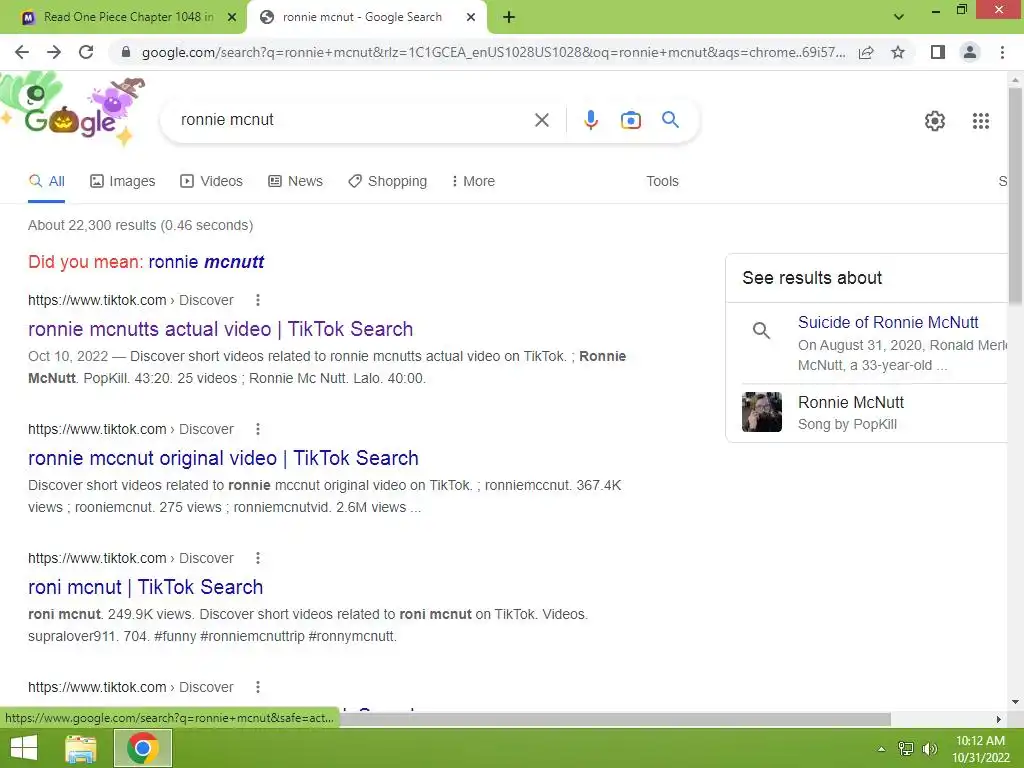Click the Google Halloween doodle logo
1024x768 pixels.
73,111
